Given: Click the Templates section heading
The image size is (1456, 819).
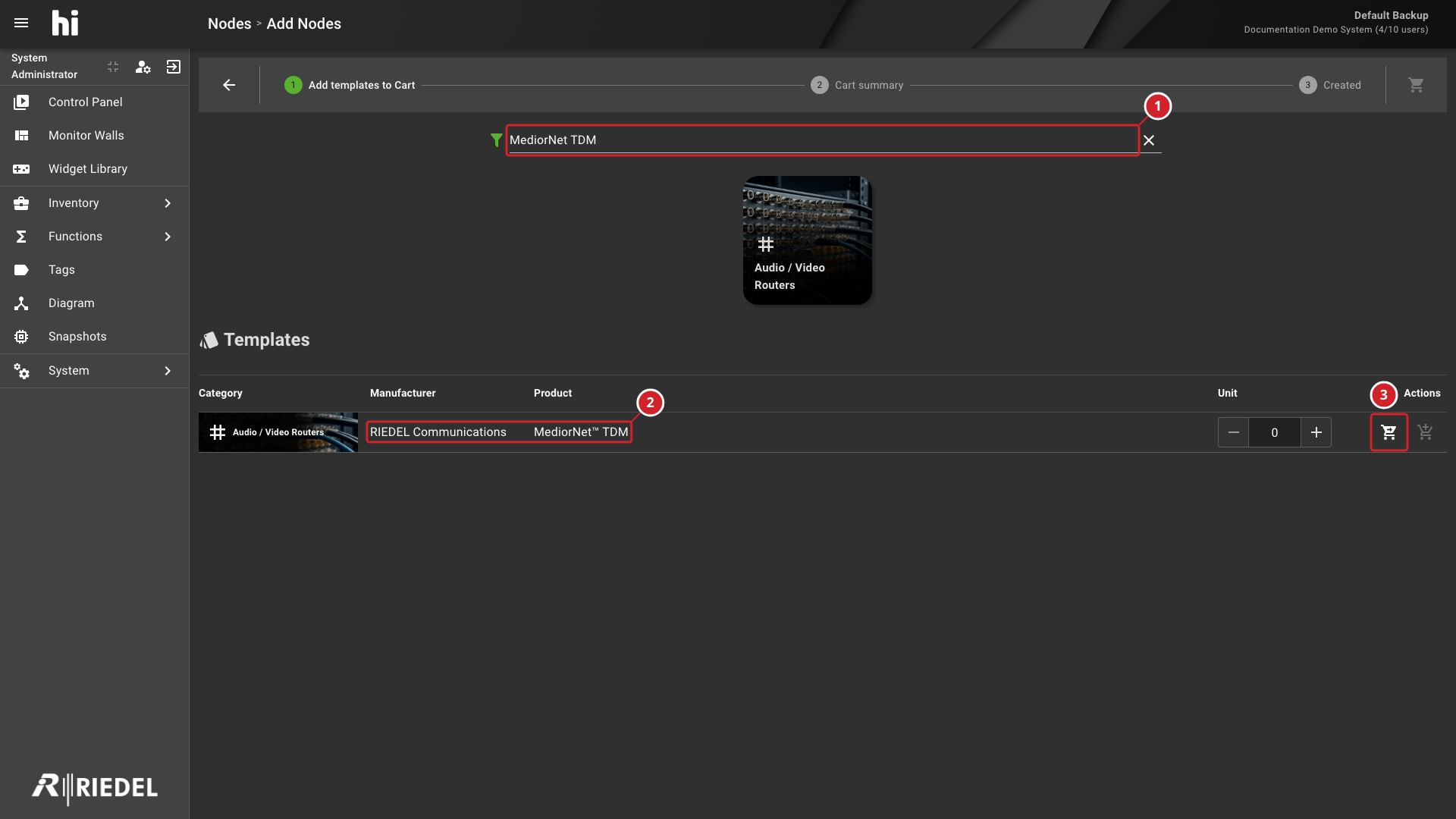Looking at the screenshot, I should 266,340.
